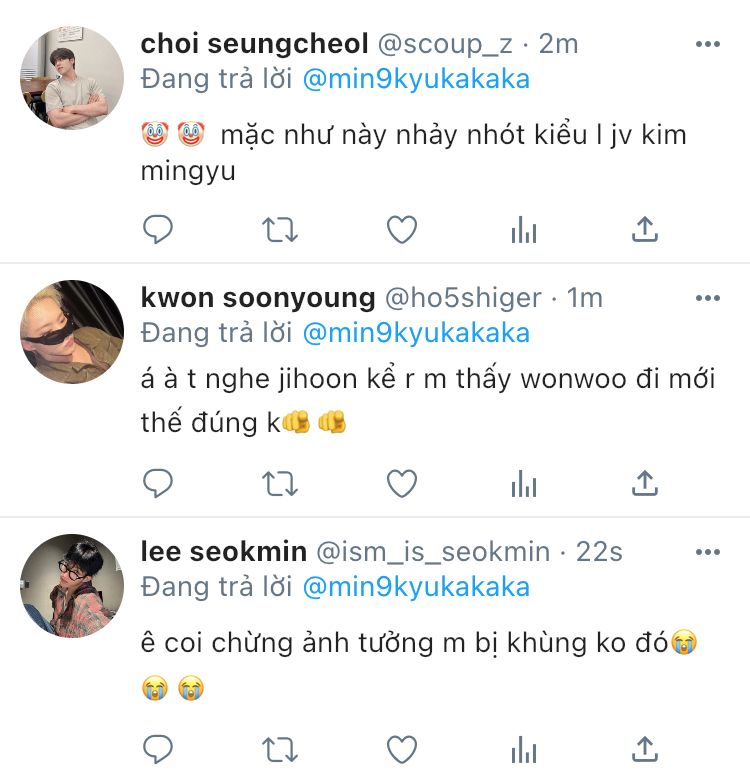This screenshot has width=750, height=775.
Task: Open more options for kwon soonyoung's tweet
Action: point(707,298)
